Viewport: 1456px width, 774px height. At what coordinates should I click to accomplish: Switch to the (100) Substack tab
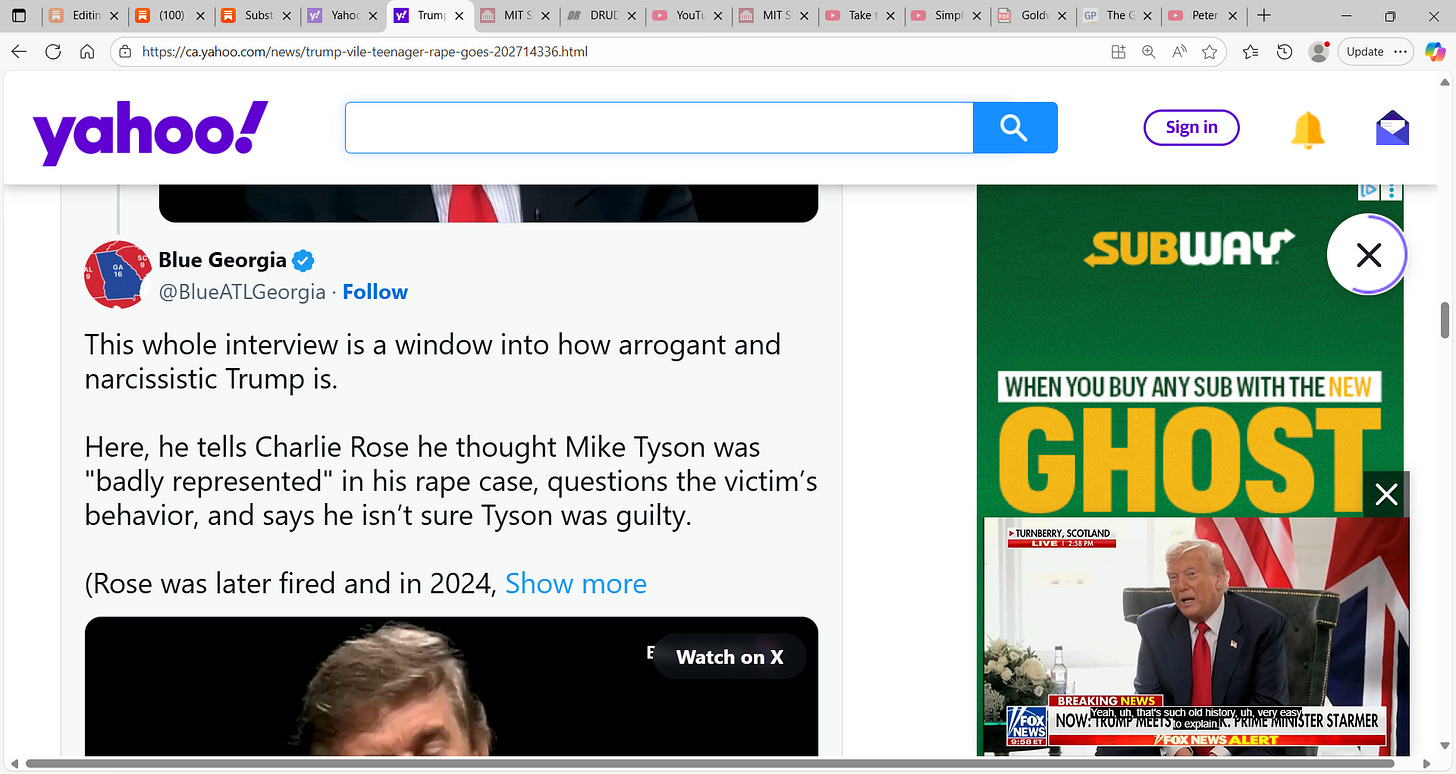pyautogui.click(x=171, y=16)
